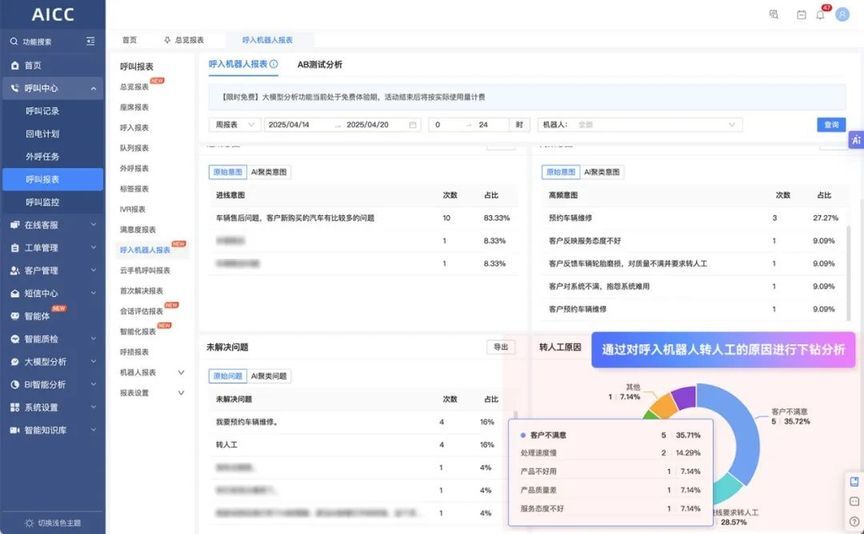The width and height of the screenshot is (864, 534).
Task: Collapse the sidebar with the fold icon
Action: coord(90,41)
